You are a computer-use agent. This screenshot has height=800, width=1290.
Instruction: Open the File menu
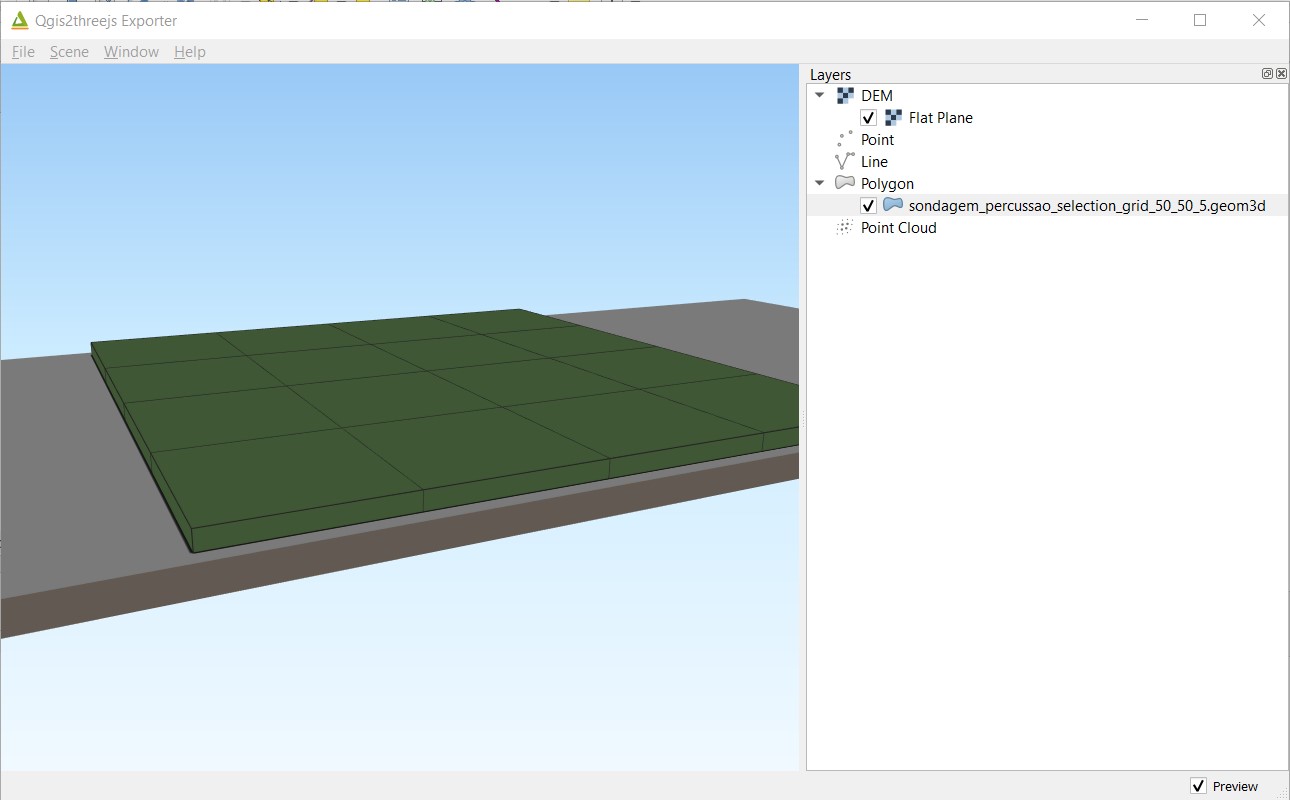[x=21, y=52]
